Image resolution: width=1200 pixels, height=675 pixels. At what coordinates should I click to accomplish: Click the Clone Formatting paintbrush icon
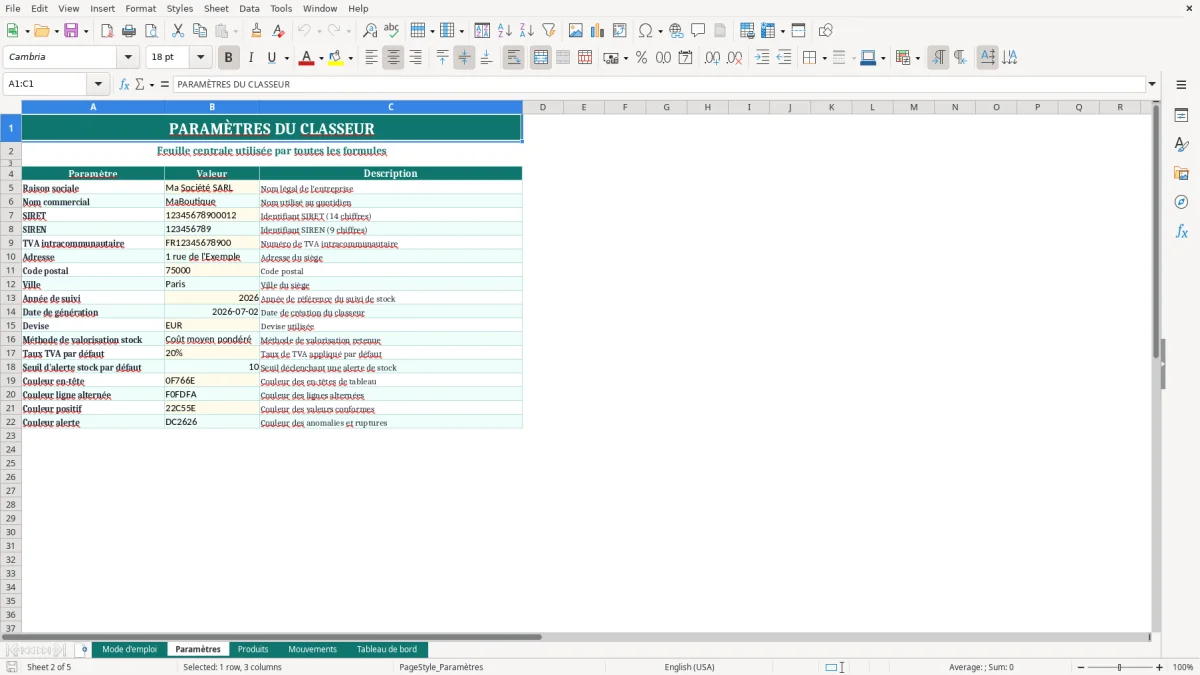[x=256, y=31]
